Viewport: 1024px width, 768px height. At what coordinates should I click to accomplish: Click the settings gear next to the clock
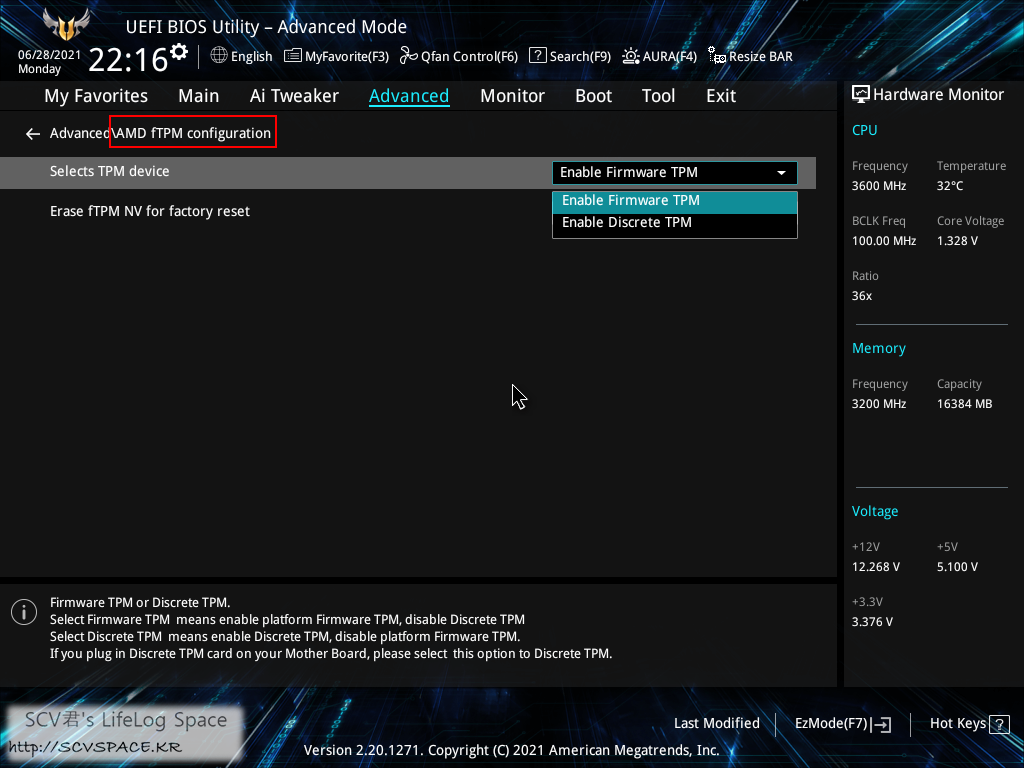[179, 52]
